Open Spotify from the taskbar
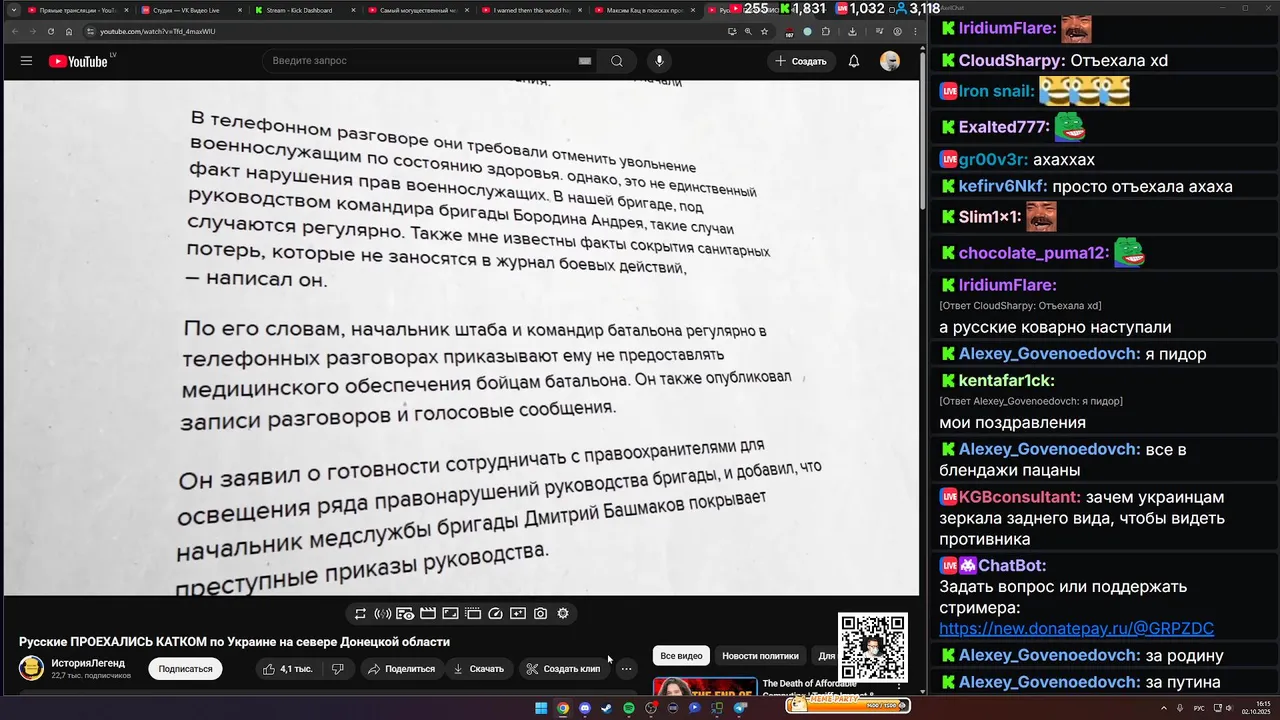This screenshot has height=720, width=1280. coord(629,708)
